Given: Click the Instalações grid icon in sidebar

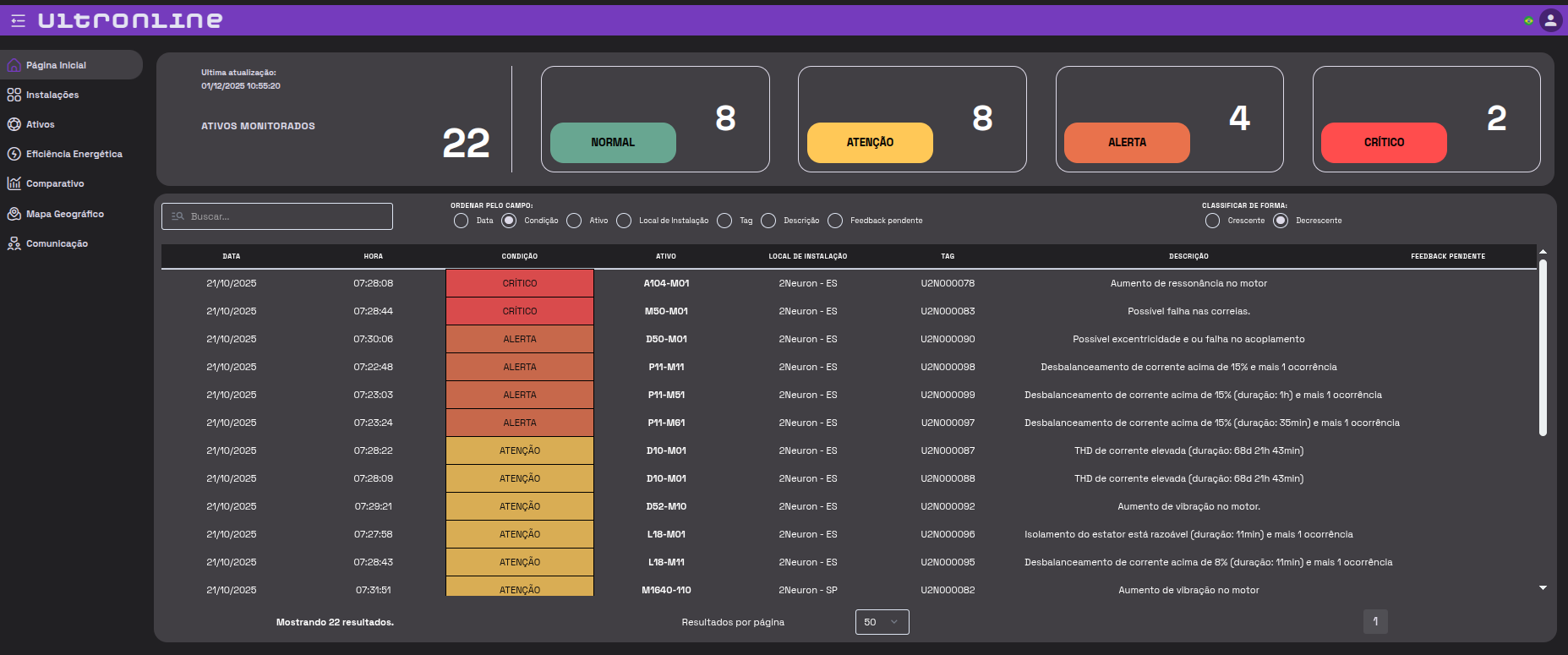Looking at the screenshot, I should tap(14, 95).
